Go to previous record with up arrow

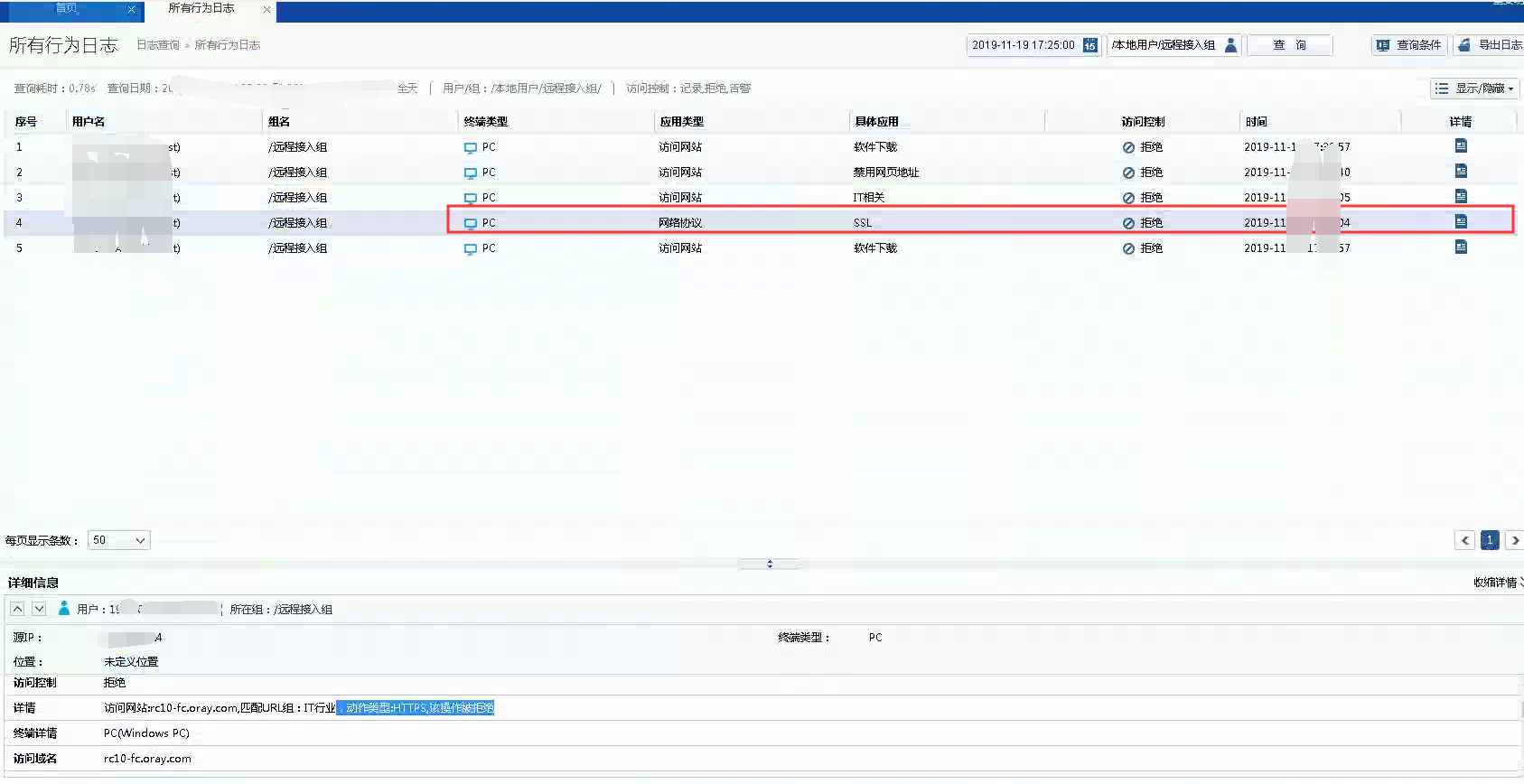(x=18, y=609)
